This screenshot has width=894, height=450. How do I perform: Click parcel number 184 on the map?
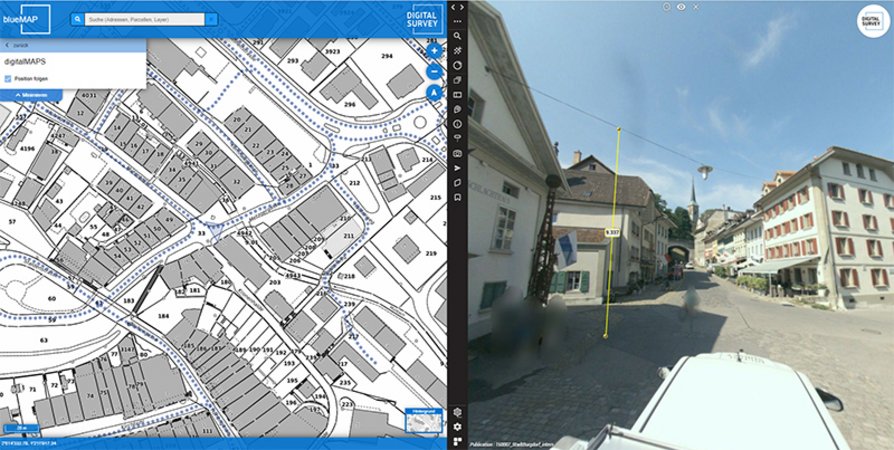(x=163, y=316)
